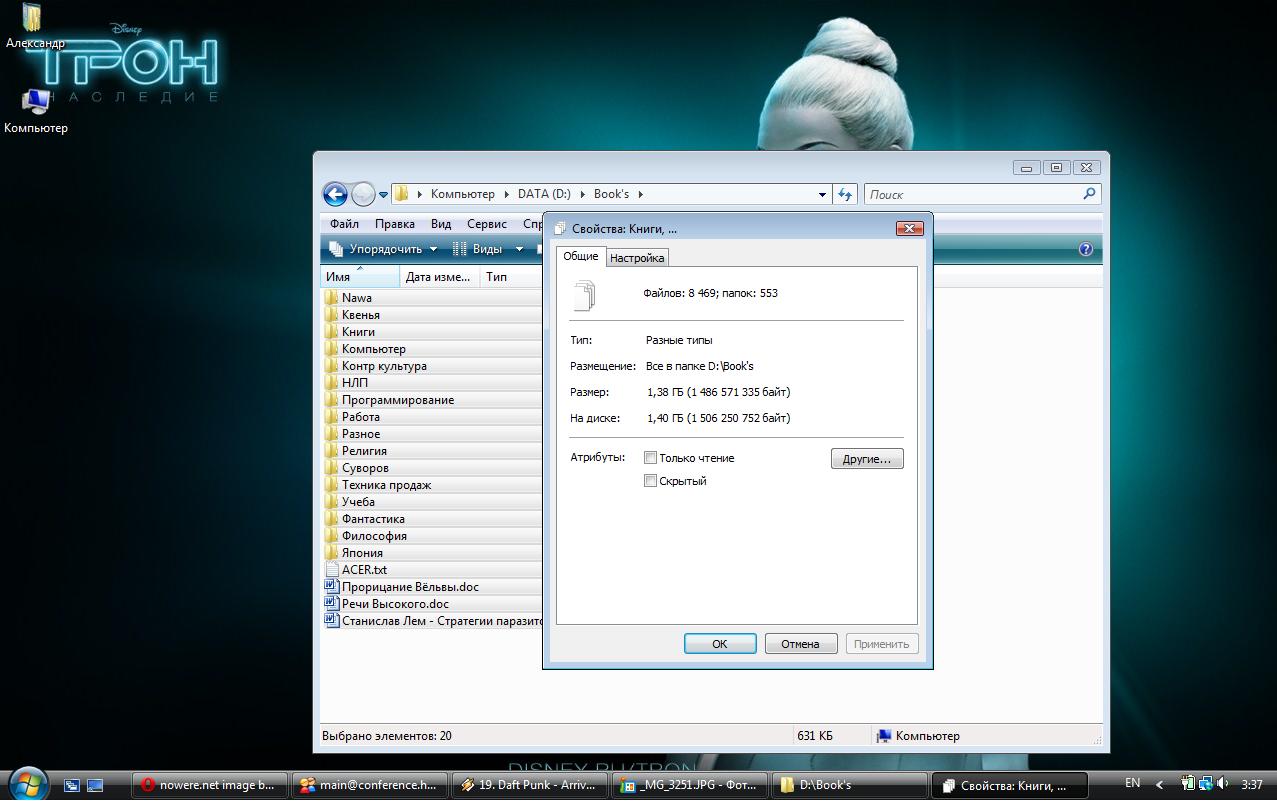
Task: Select the Япония folder name
Action: (362, 552)
